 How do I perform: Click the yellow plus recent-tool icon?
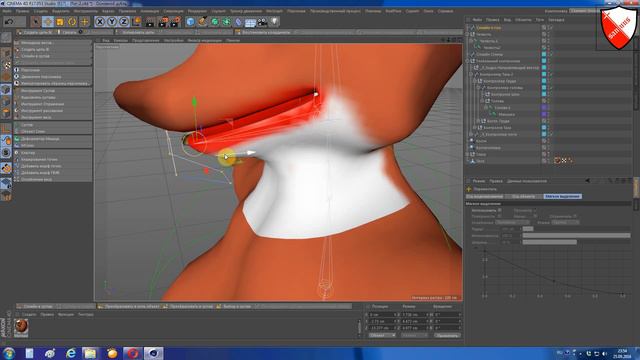(84, 22)
